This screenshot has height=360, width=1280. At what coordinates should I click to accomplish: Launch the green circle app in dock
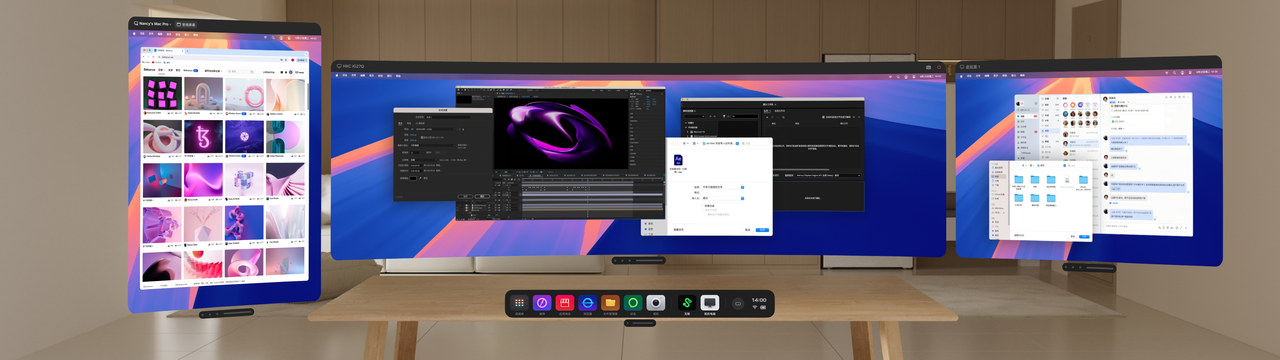pyautogui.click(x=632, y=302)
